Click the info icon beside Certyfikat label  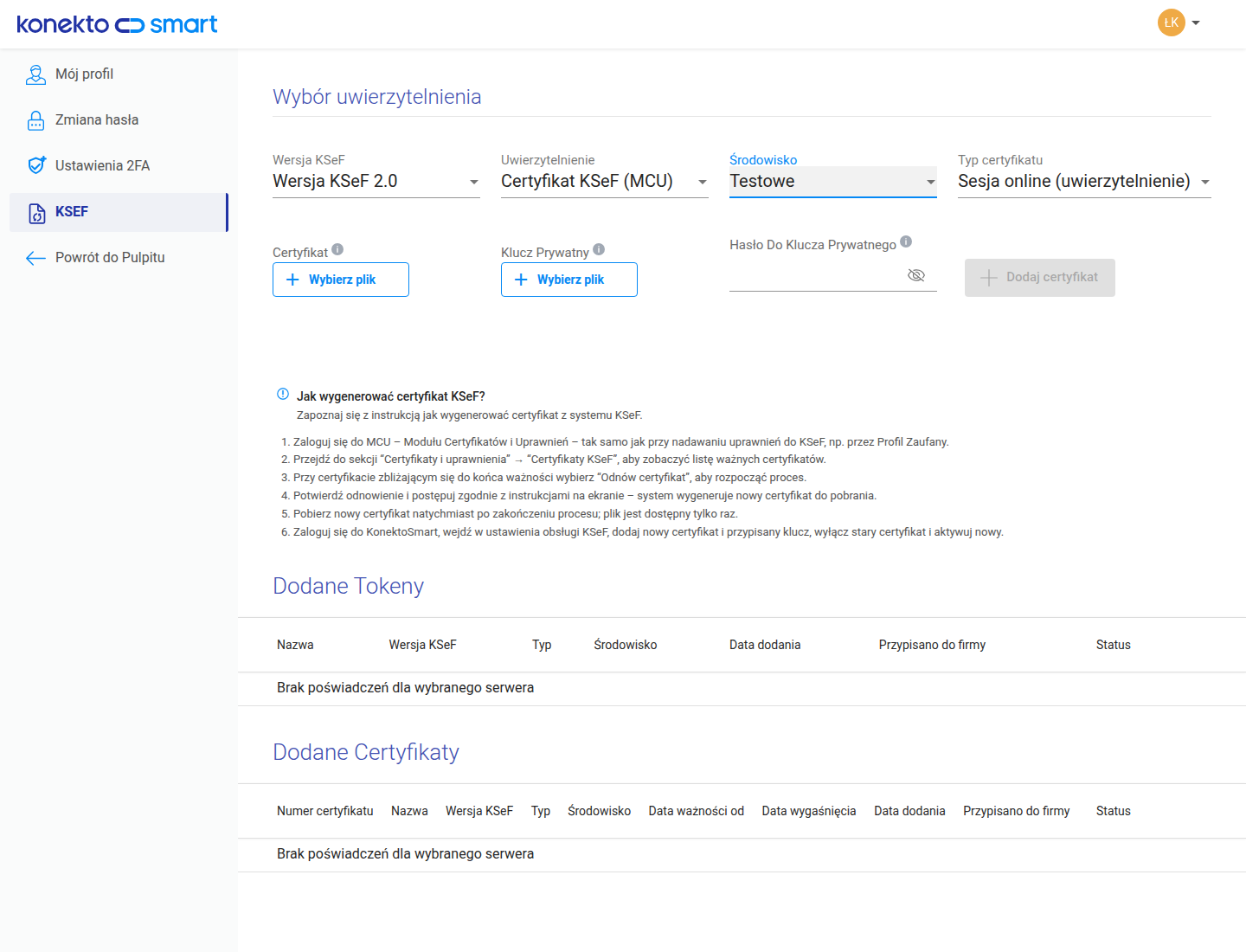pyautogui.click(x=337, y=249)
